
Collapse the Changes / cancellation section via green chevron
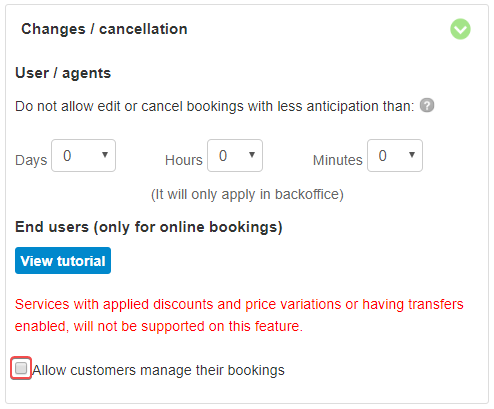[x=460, y=29]
